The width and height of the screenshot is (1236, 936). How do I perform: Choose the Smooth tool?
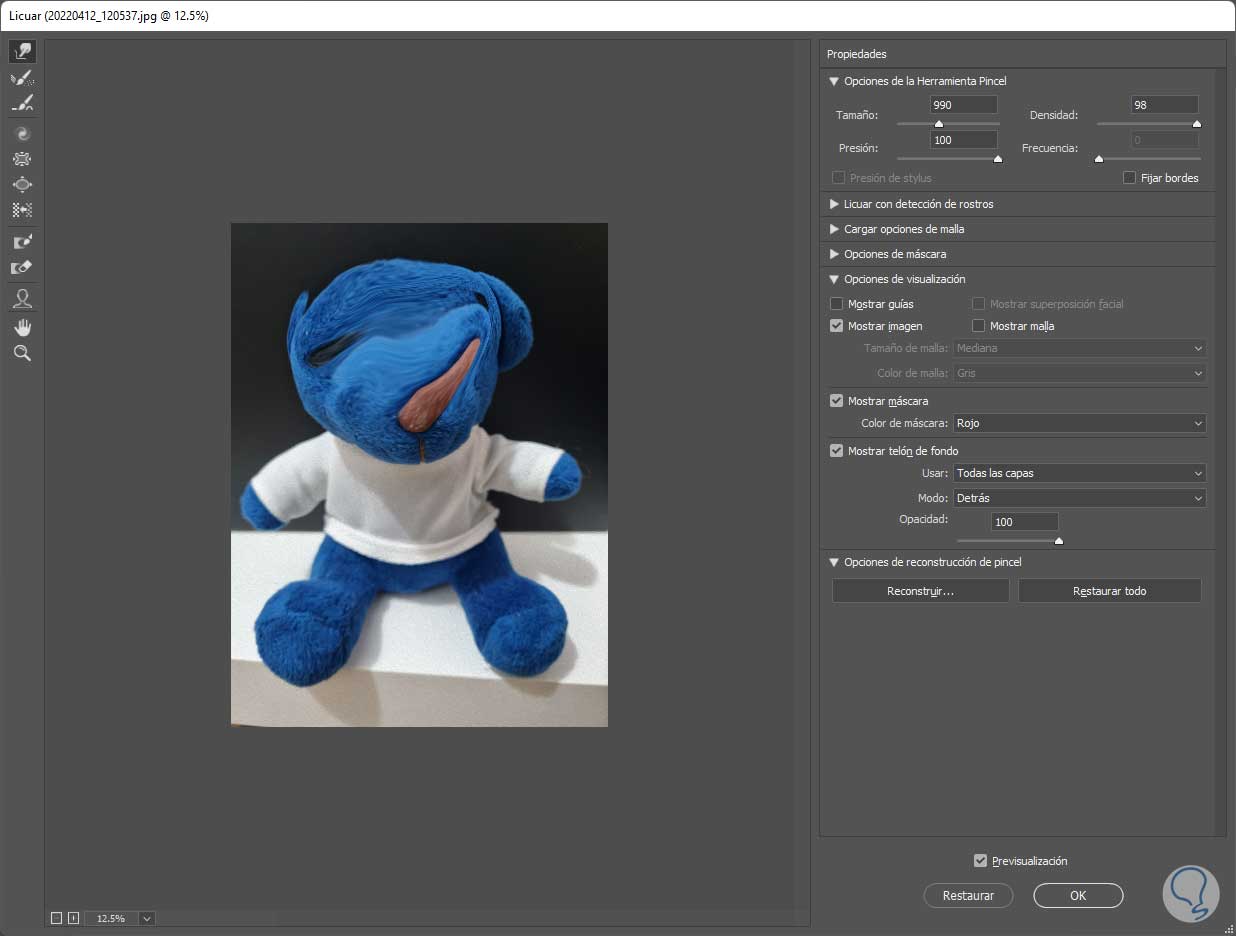[x=22, y=103]
